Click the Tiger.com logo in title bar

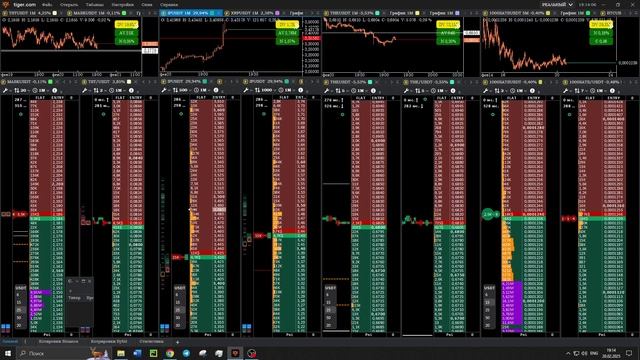point(5,4)
